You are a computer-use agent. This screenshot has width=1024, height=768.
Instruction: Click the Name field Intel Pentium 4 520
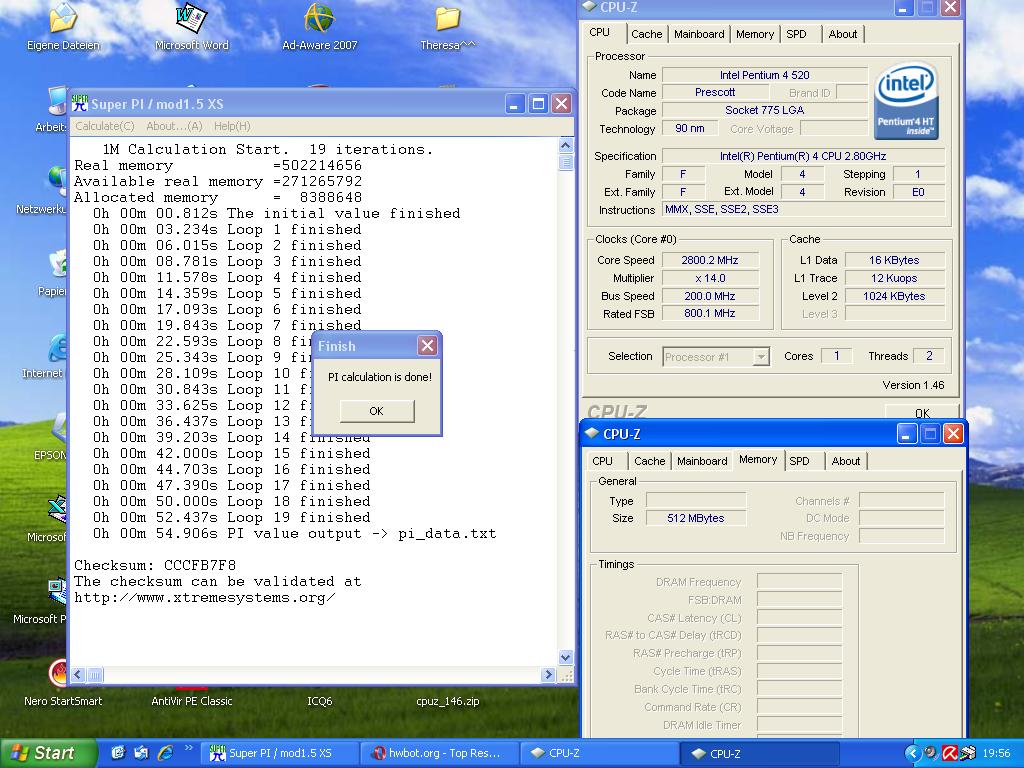764,75
